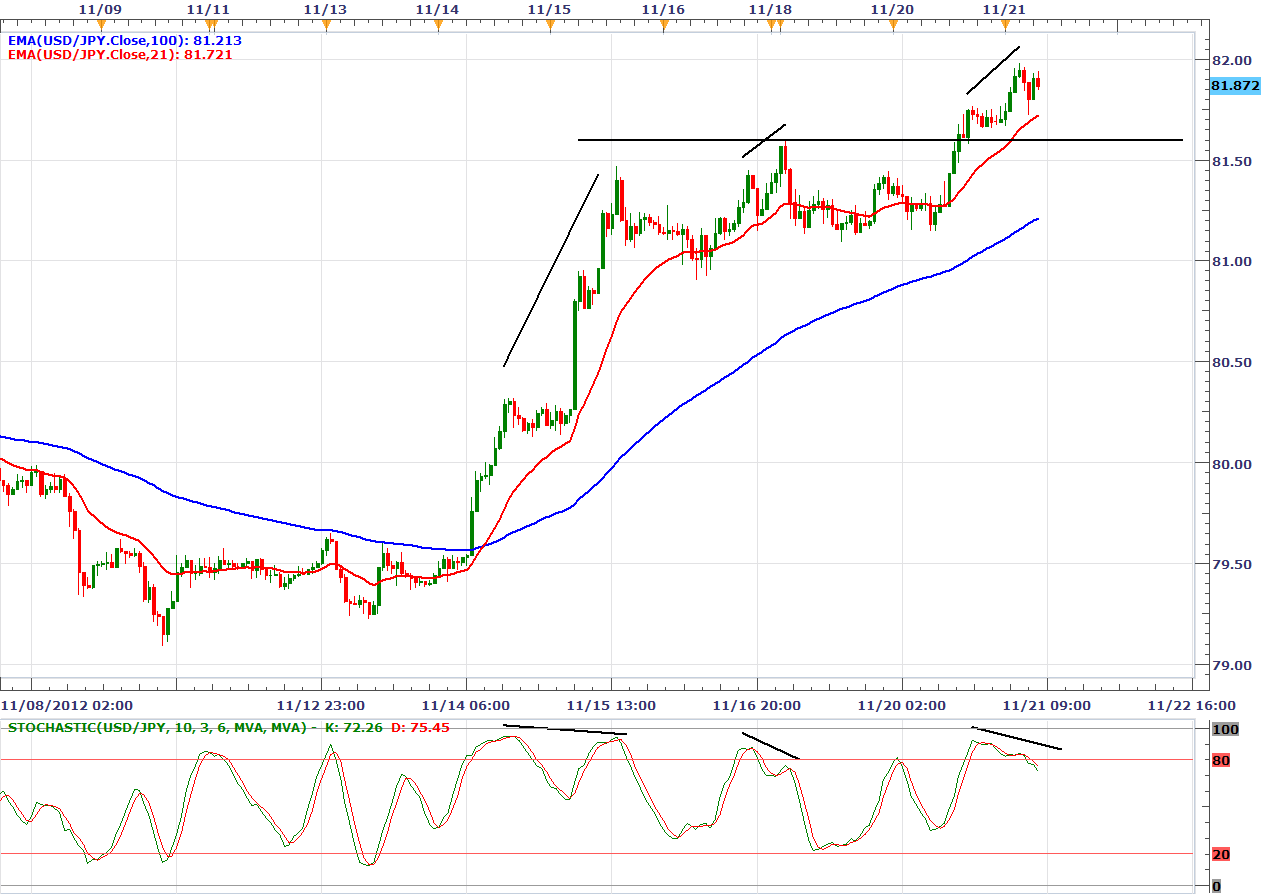Click the orange marker under 11/13
1274x894 pixels.
click(325, 25)
